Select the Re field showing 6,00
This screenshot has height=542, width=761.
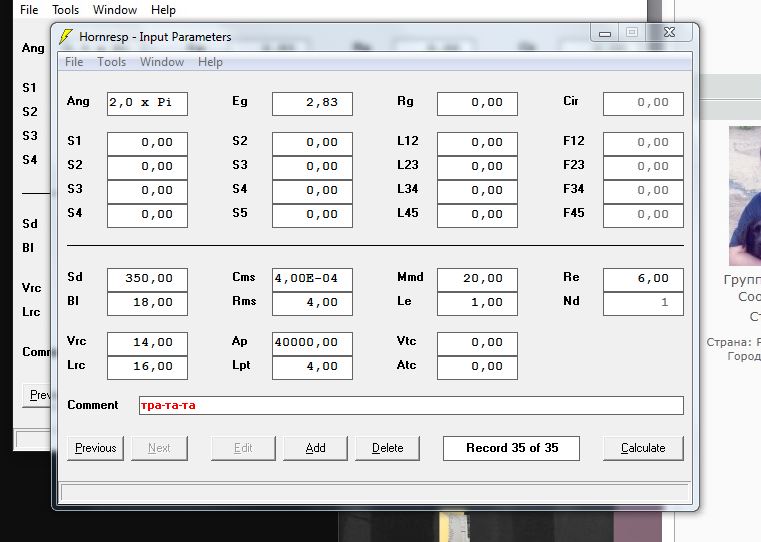tap(644, 279)
